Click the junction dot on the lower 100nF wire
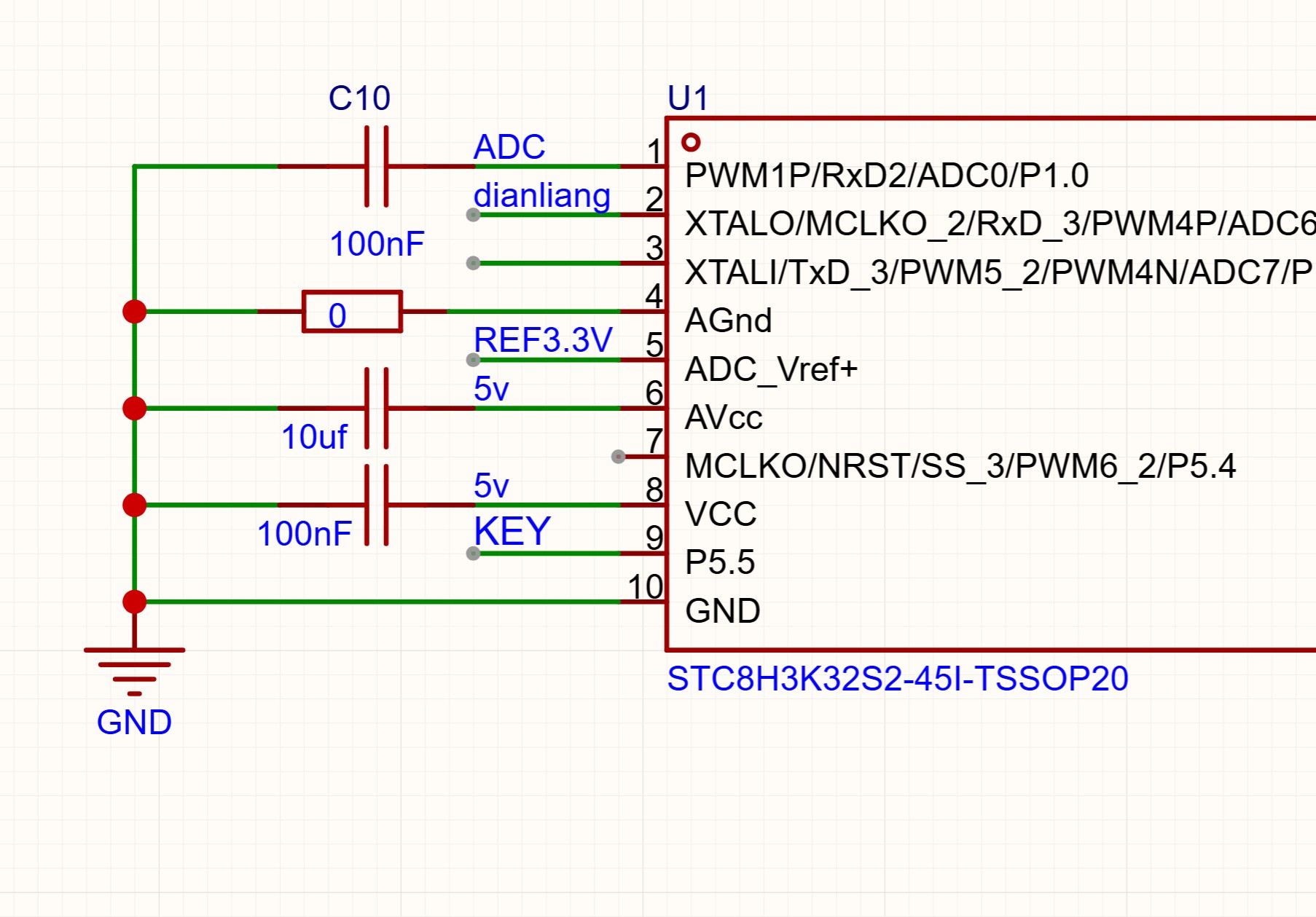The height and width of the screenshot is (917, 1316). [x=135, y=505]
